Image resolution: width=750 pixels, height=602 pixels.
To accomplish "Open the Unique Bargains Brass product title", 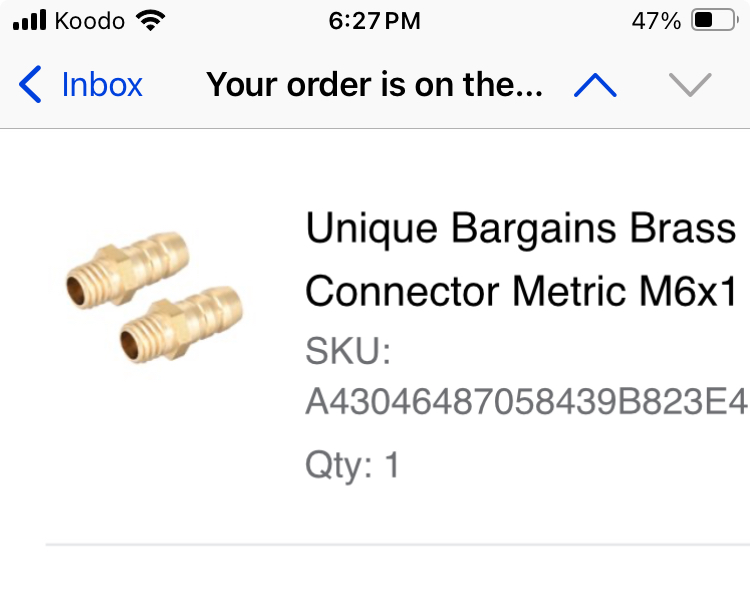I will pyautogui.click(x=520, y=229).
